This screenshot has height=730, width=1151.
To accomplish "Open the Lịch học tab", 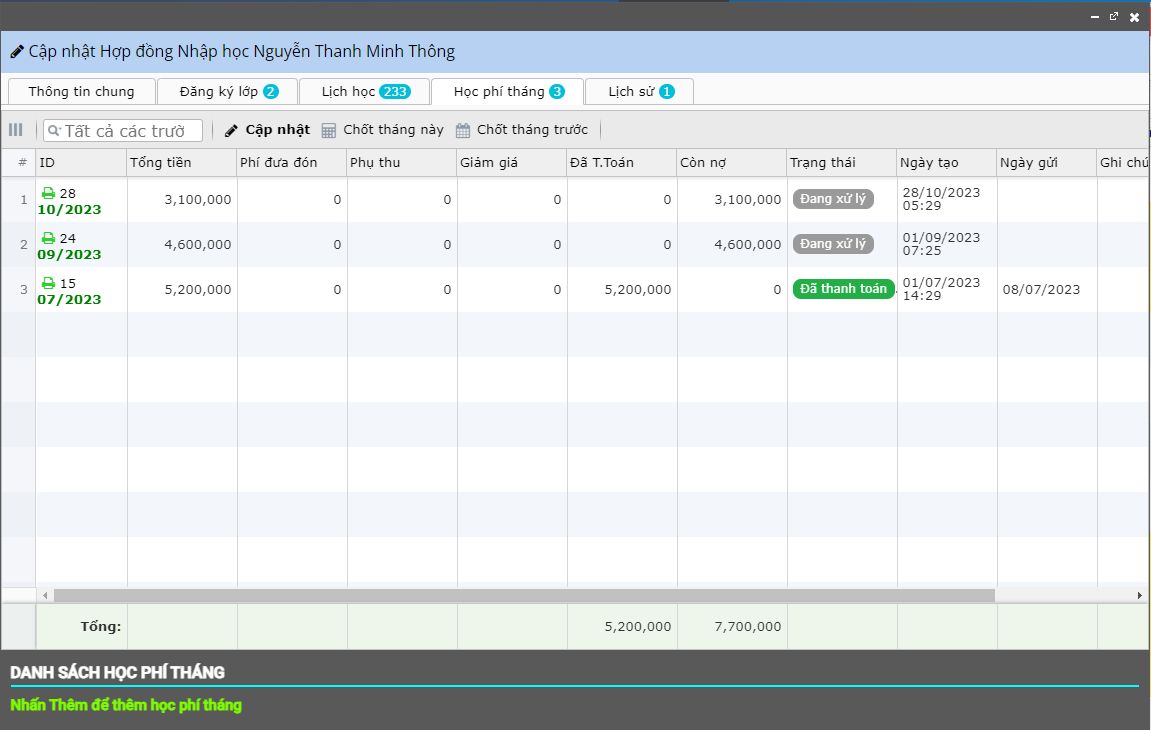I will coord(364,91).
